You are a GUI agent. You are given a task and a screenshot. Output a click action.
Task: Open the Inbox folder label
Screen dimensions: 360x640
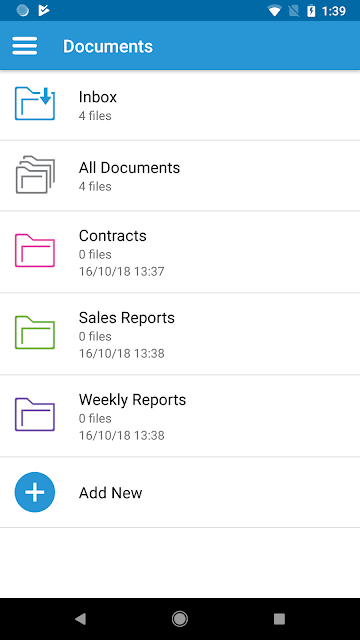pyautogui.click(x=98, y=97)
